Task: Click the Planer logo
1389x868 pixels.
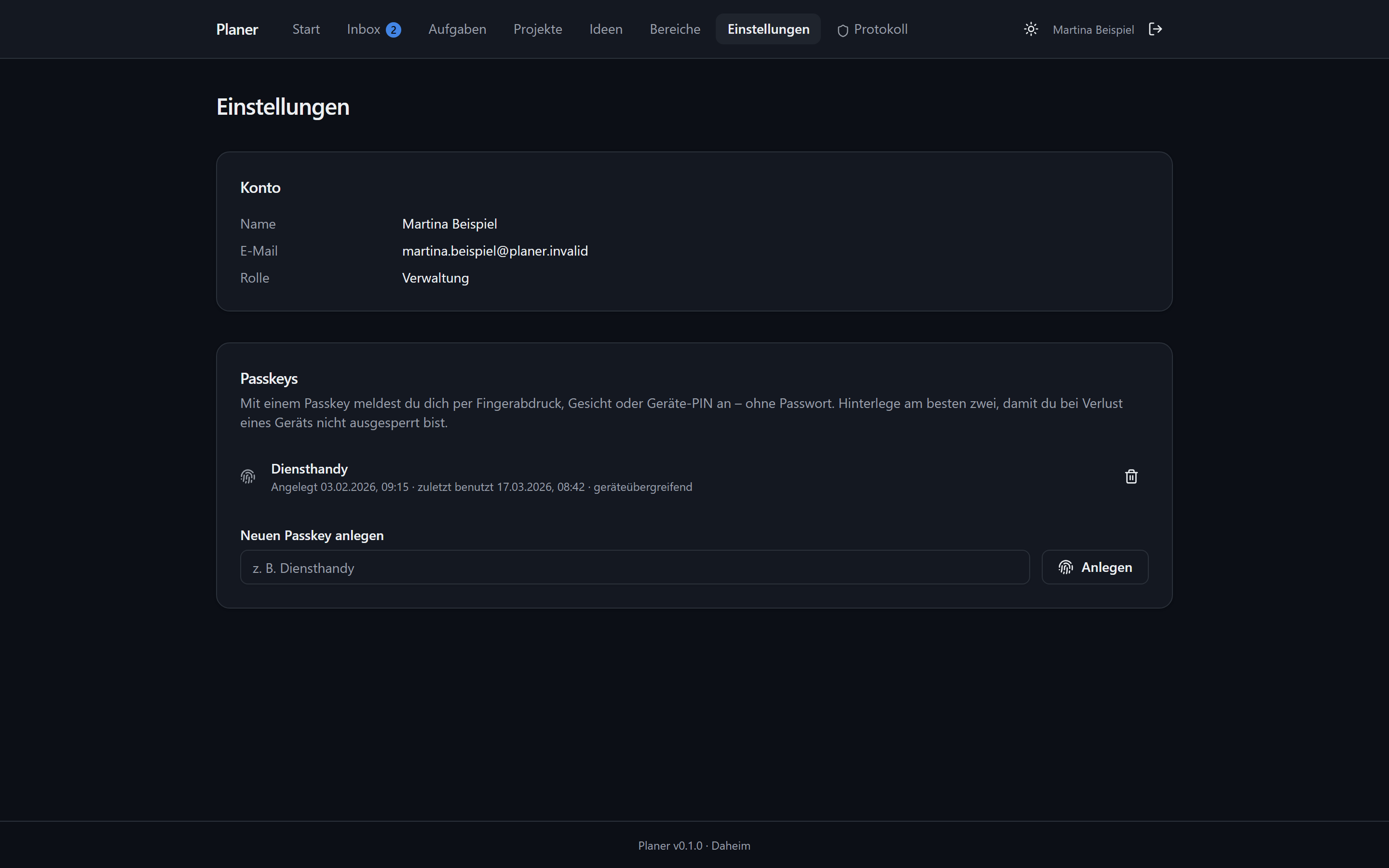Action: pyautogui.click(x=237, y=29)
